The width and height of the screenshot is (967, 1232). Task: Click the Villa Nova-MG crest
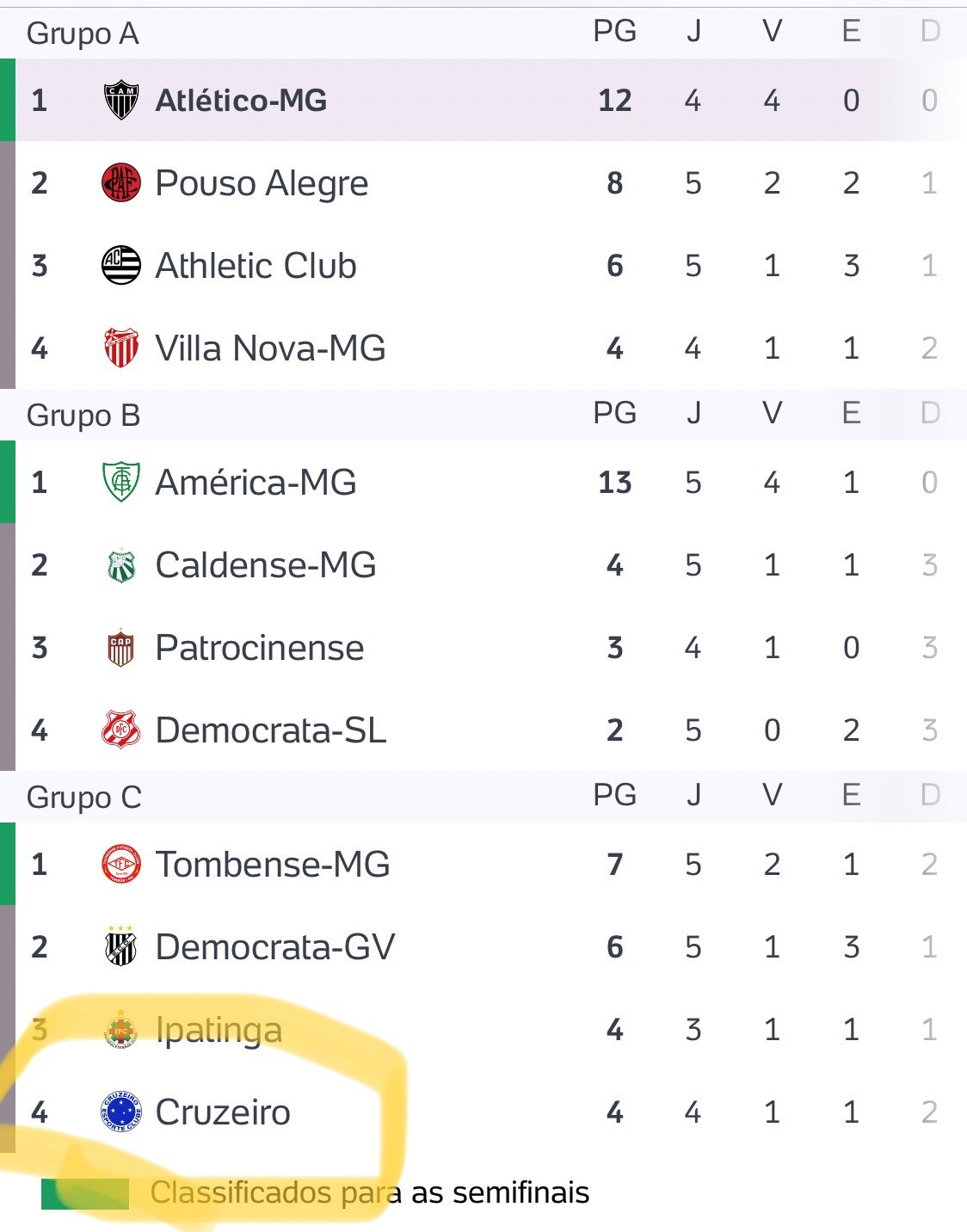pyautogui.click(x=120, y=348)
